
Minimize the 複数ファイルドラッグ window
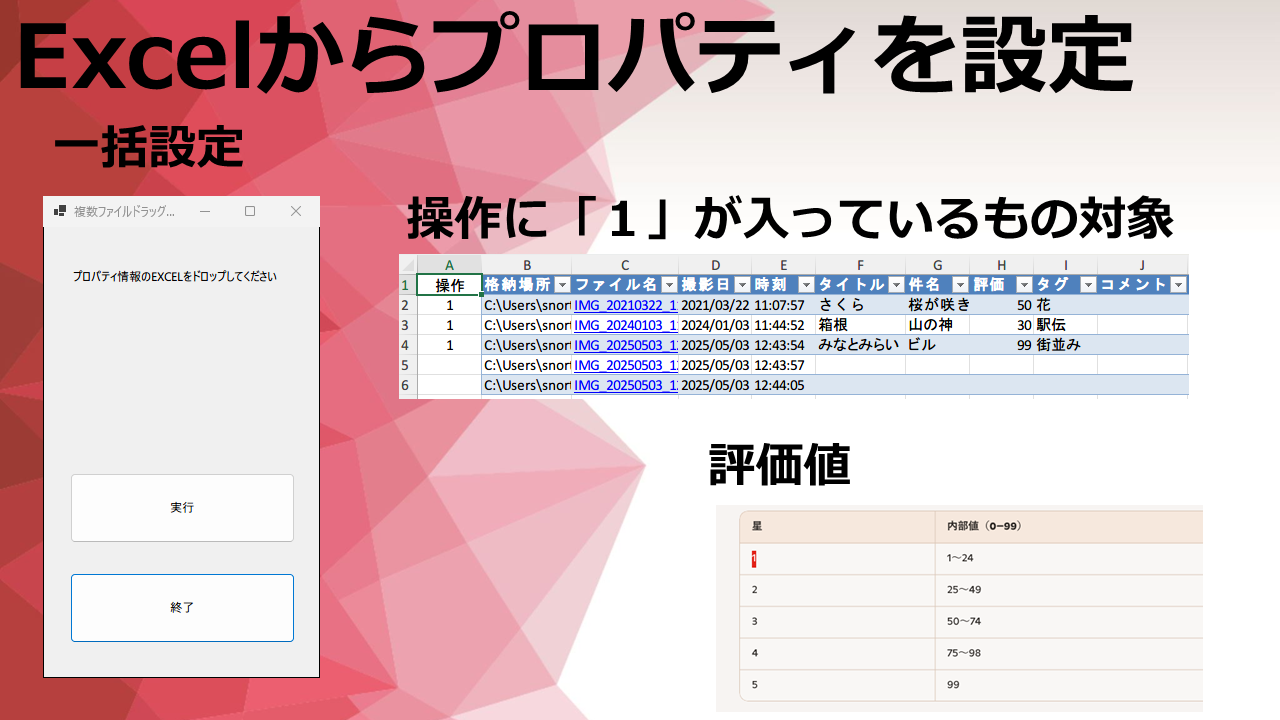coord(205,211)
